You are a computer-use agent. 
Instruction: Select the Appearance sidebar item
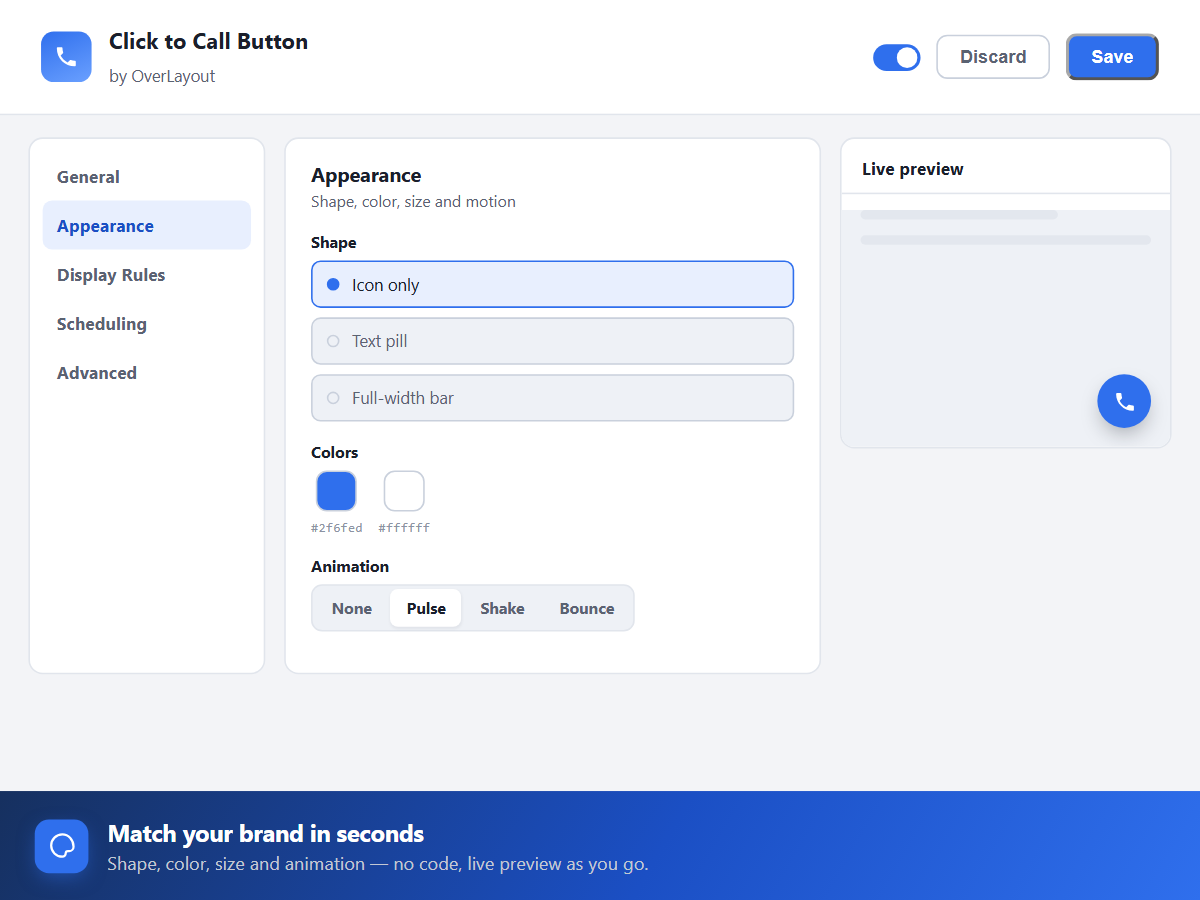click(147, 226)
